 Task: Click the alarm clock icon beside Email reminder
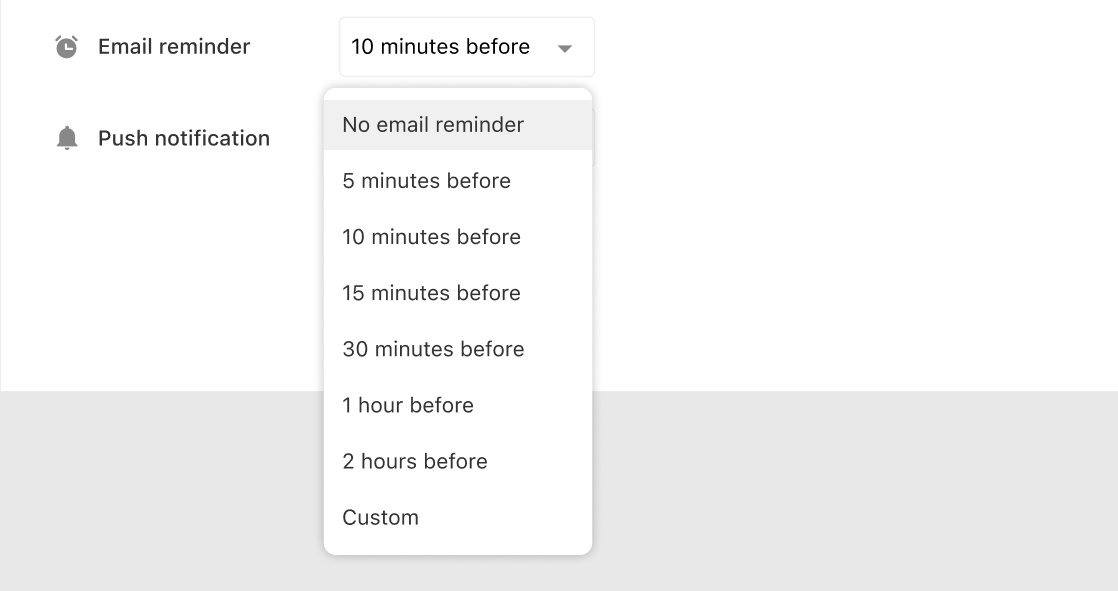coord(66,47)
